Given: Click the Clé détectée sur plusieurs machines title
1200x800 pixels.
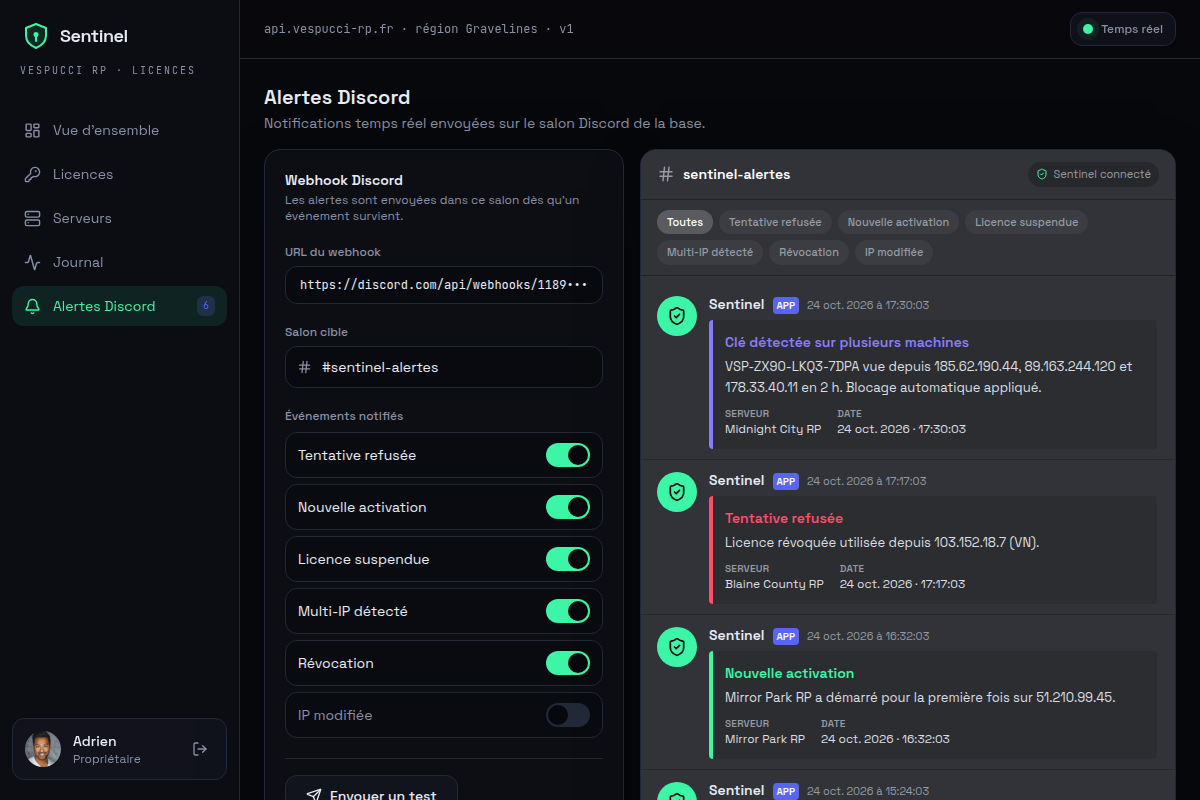Looking at the screenshot, I should pos(847,342).
